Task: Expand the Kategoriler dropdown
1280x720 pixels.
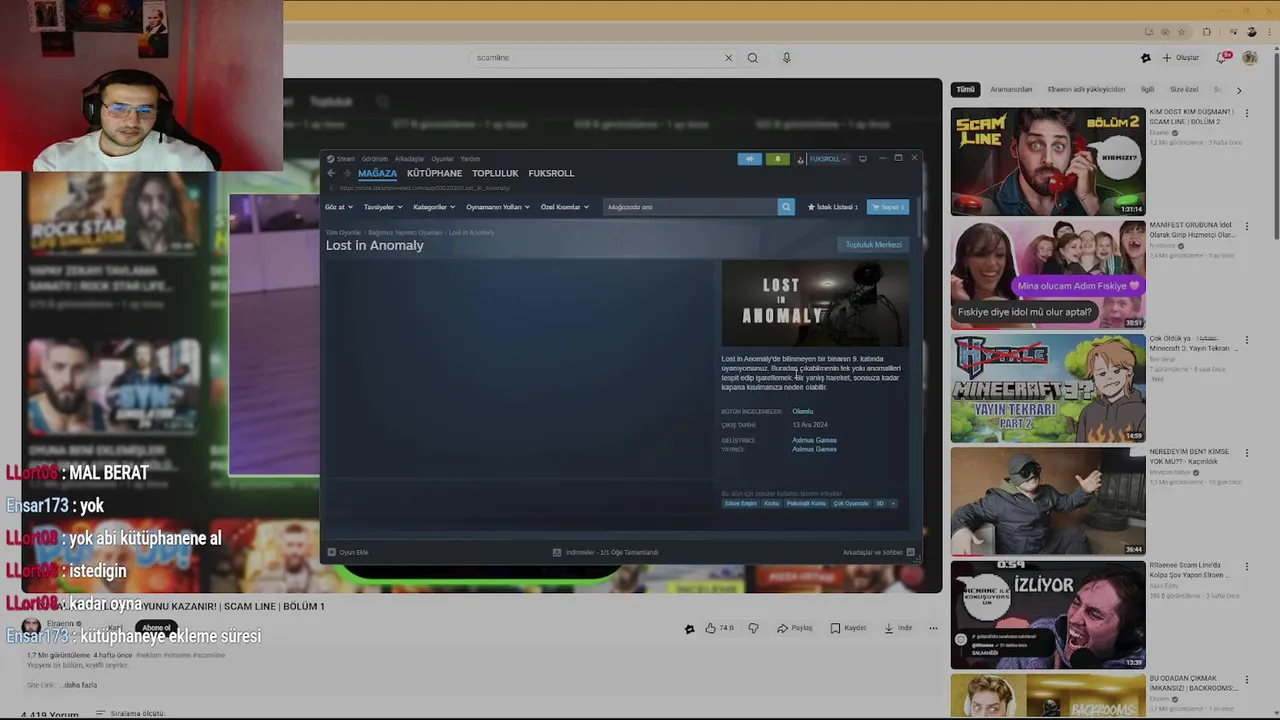Action: (x=434, y=207)
